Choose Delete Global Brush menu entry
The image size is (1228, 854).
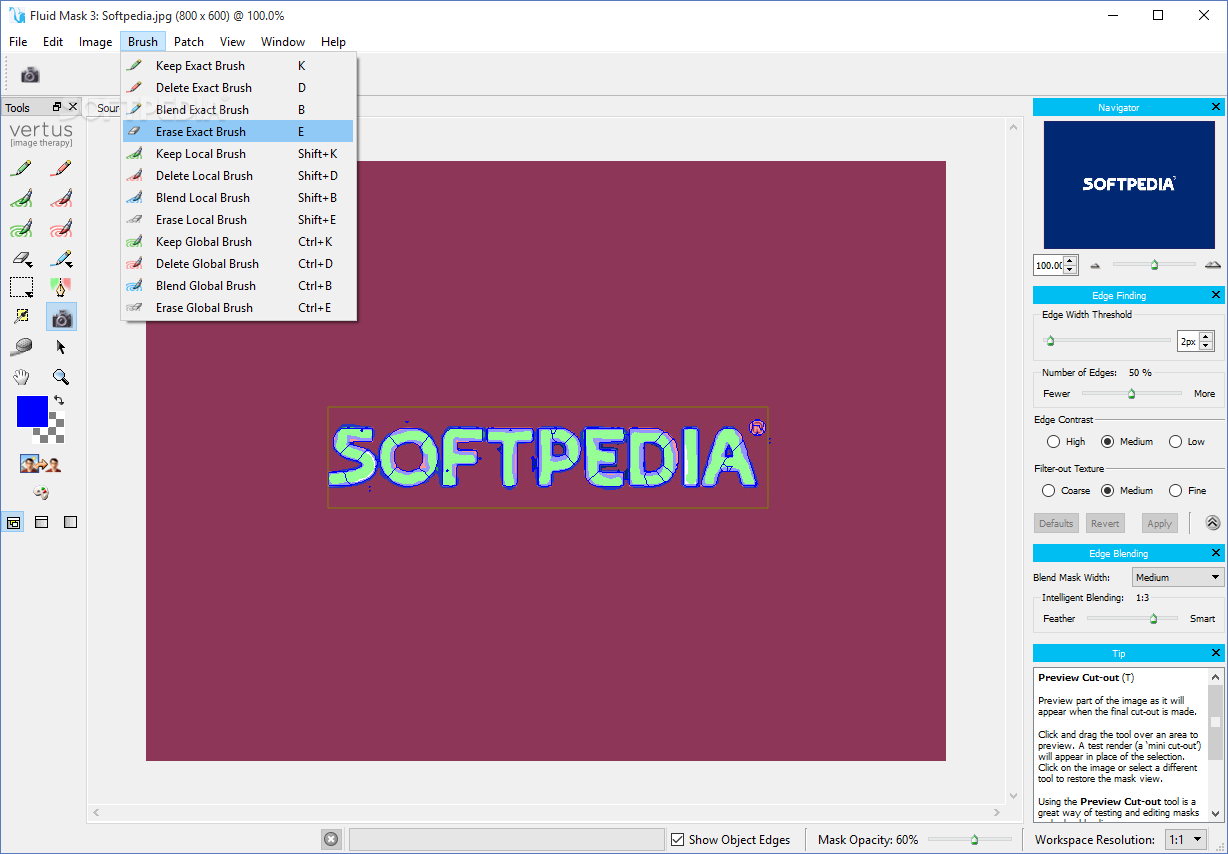pyautogui.click(x=238, y=263)
